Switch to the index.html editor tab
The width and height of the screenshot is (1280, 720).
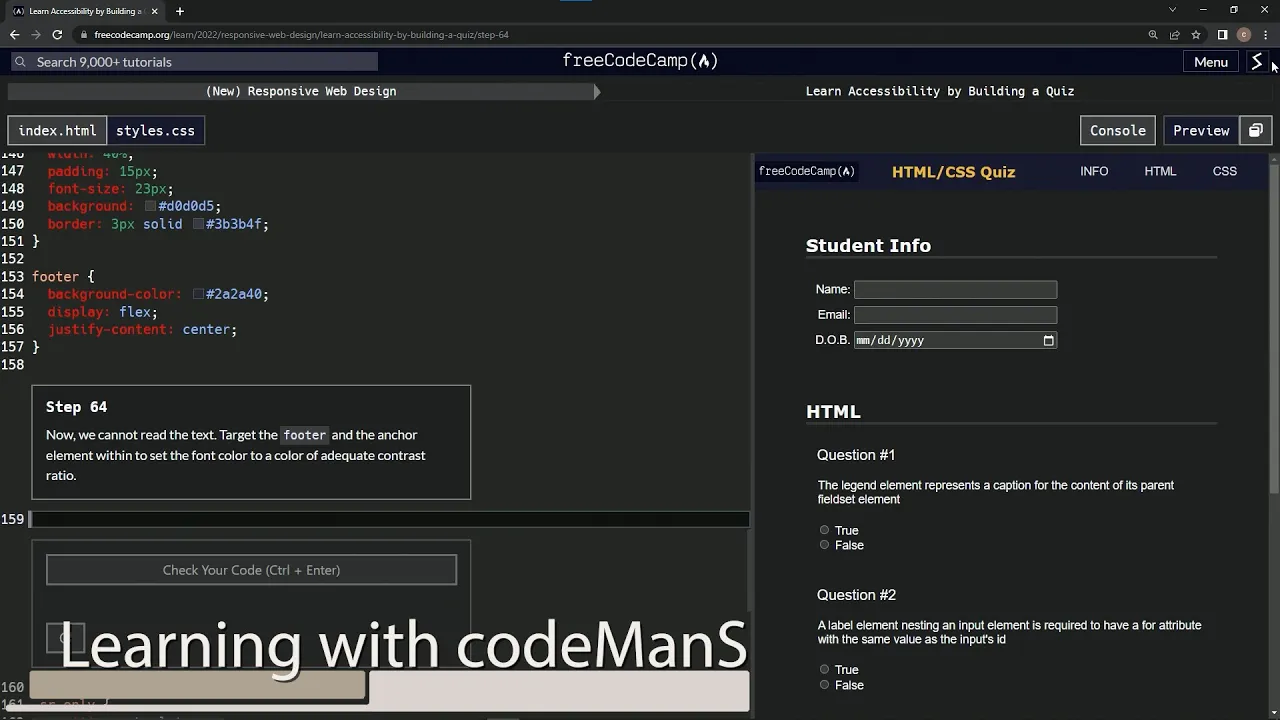pyautogui.click(x=57, y=131)
